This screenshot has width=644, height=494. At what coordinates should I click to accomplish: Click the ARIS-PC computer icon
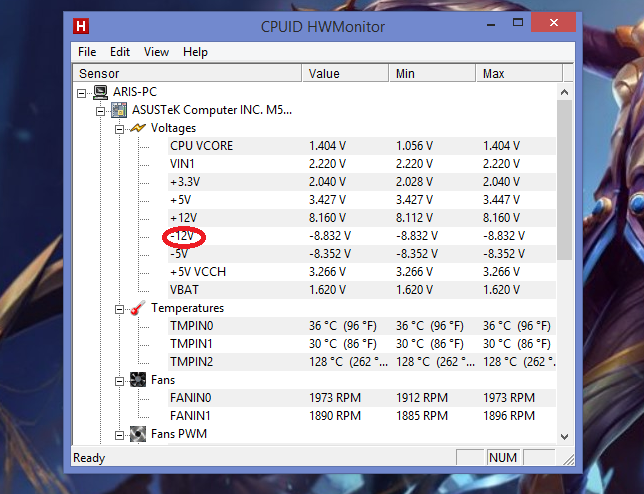100,92
